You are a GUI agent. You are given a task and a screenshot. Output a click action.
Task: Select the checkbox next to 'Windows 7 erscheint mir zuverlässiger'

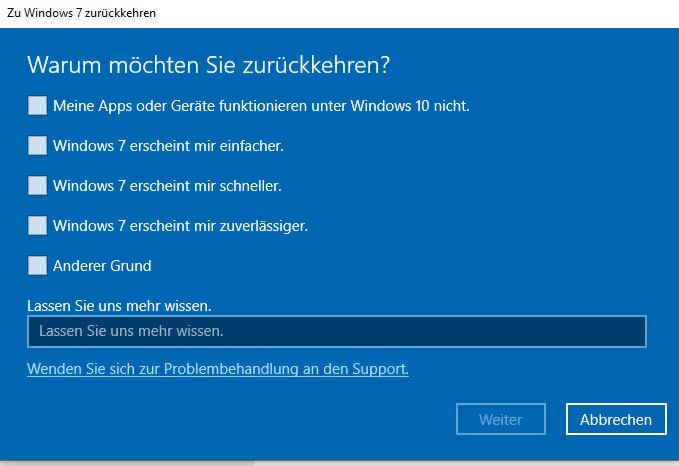click(x=37, y=225)
